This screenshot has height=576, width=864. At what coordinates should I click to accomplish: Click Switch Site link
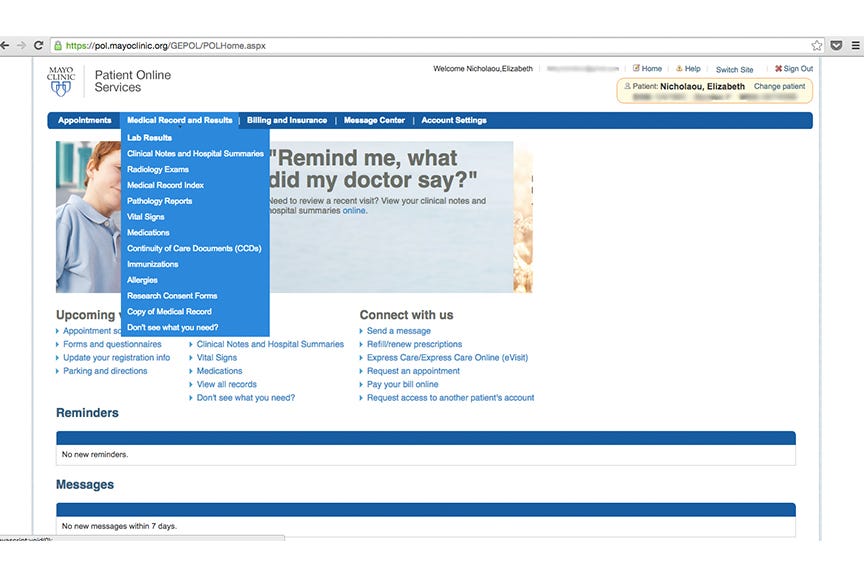point(735,69)
